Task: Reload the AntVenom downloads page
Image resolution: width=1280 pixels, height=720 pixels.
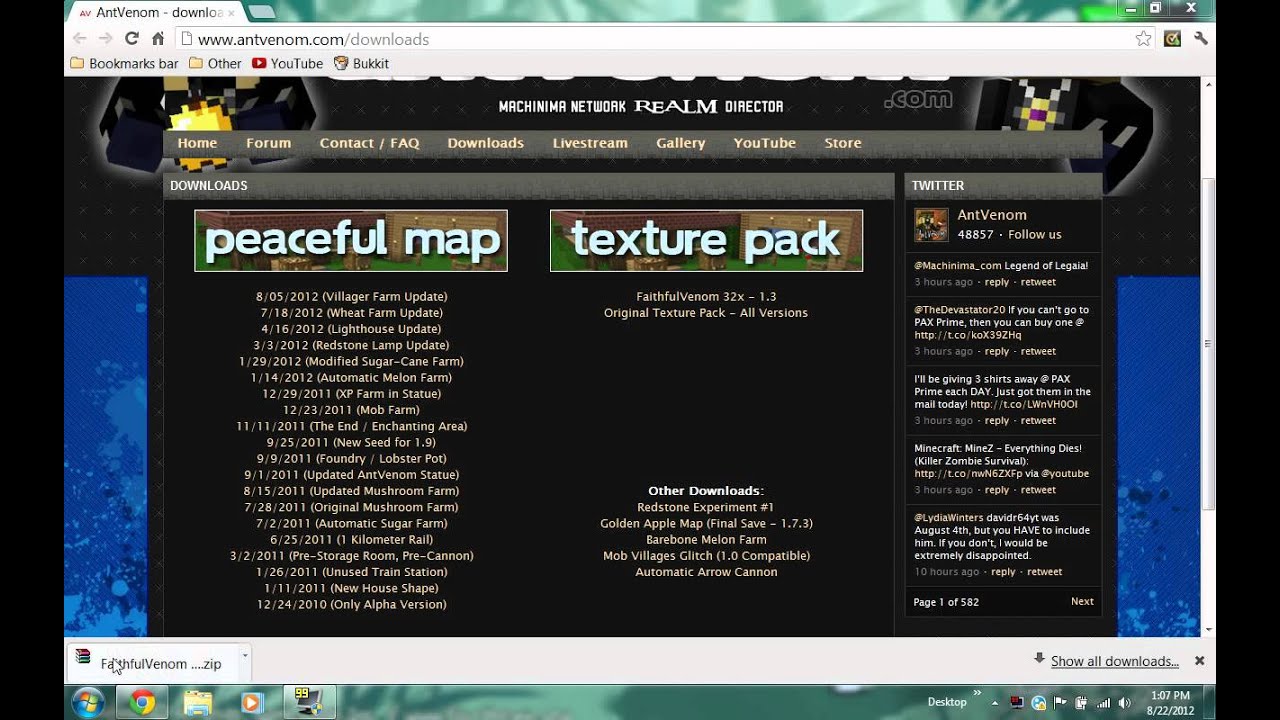Action: tap(131, 39)
